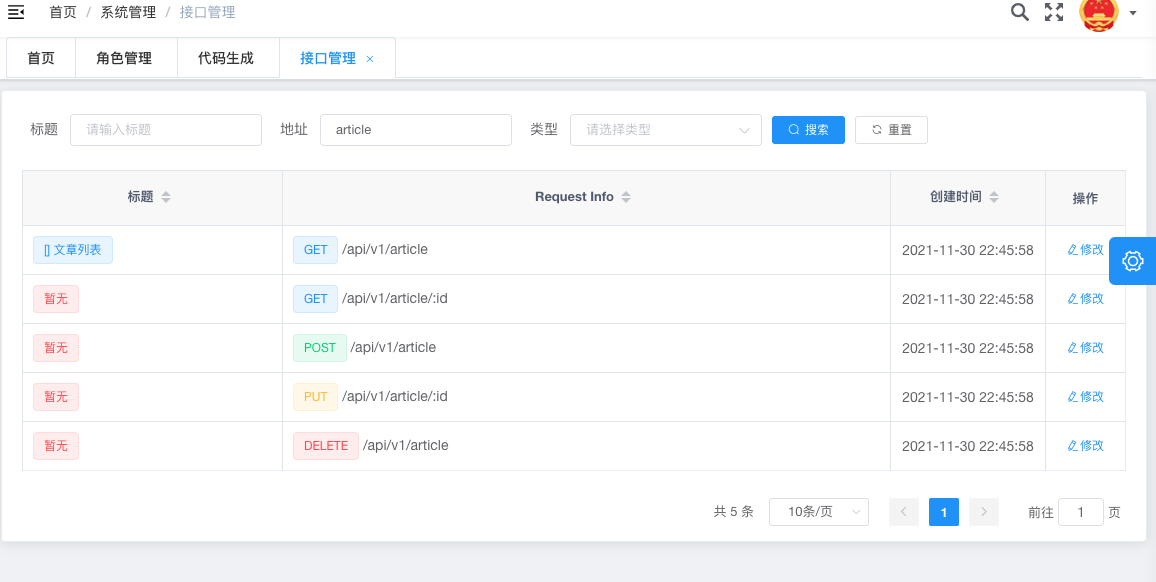Click the 搜索 search button

click(808, 129)
